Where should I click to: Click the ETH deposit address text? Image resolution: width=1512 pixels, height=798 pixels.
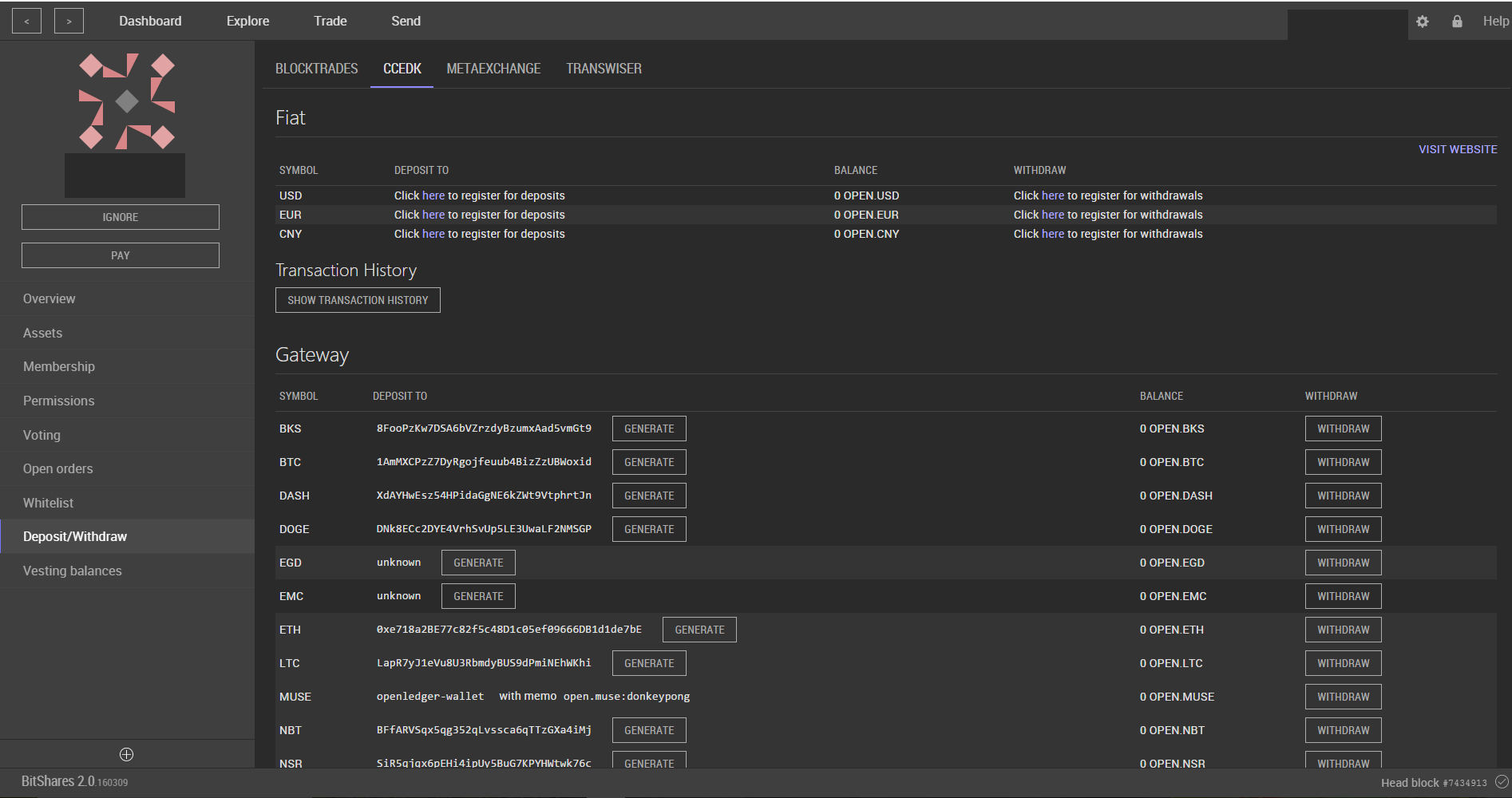509,630
